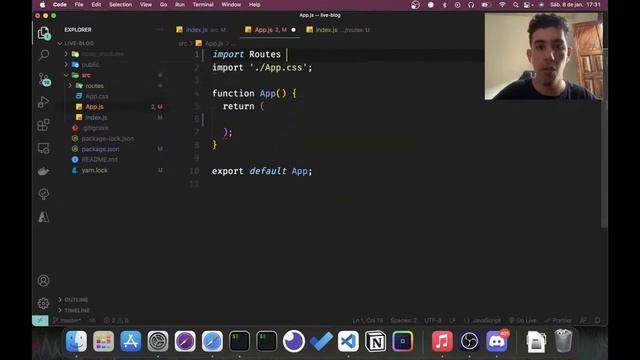This screenshot has width=640, height=360.
Task: Open Music from the dock
Action: click(442, 341)
